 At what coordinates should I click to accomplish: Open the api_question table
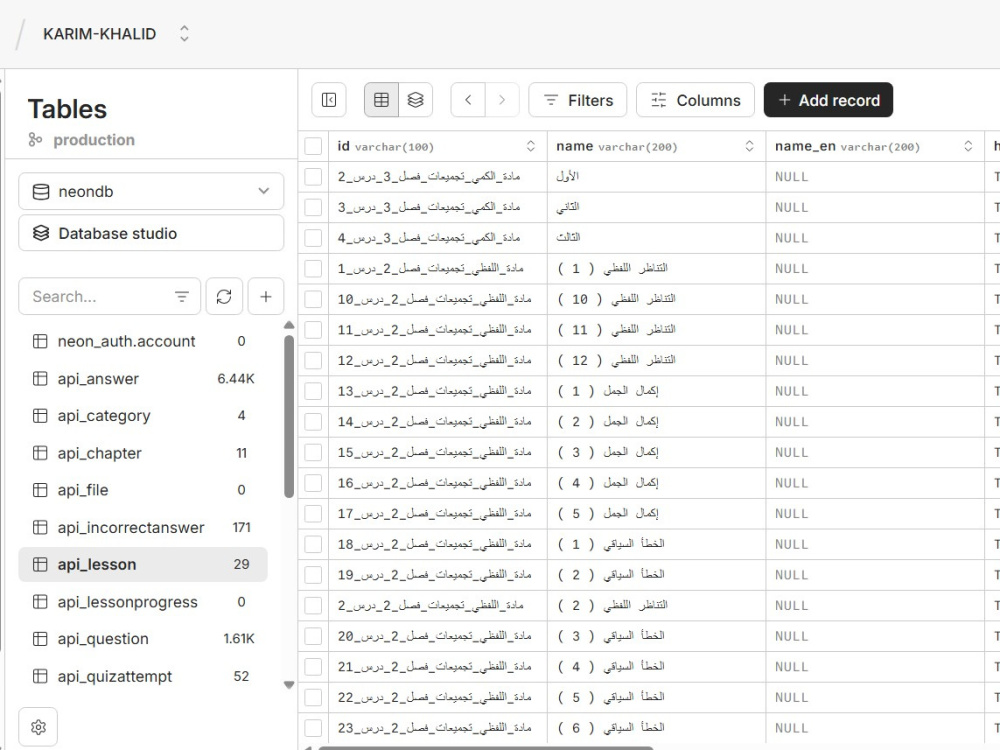point(143,638)
